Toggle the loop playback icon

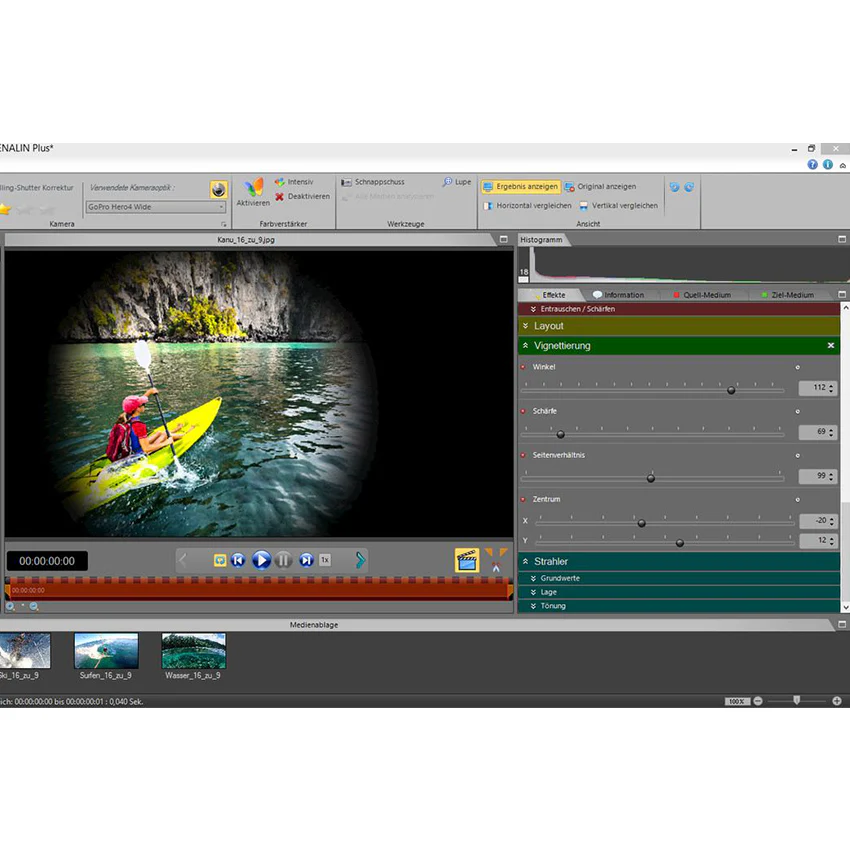pos(220,560)
